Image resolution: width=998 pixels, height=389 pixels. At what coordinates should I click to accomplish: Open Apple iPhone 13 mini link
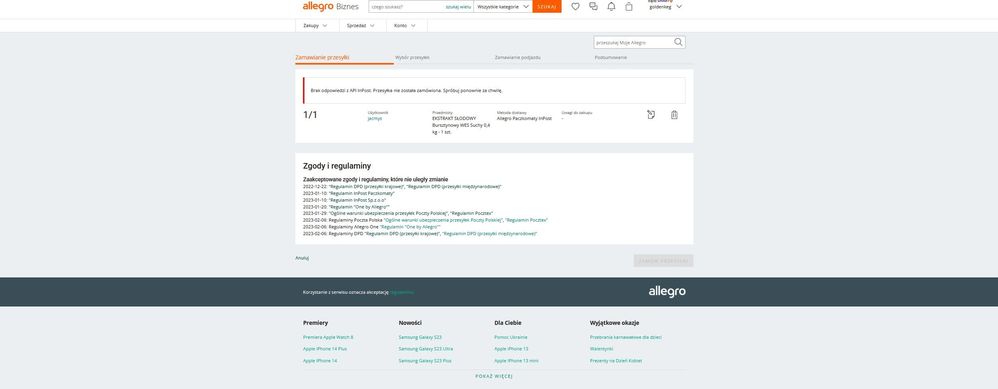[516, 360]
